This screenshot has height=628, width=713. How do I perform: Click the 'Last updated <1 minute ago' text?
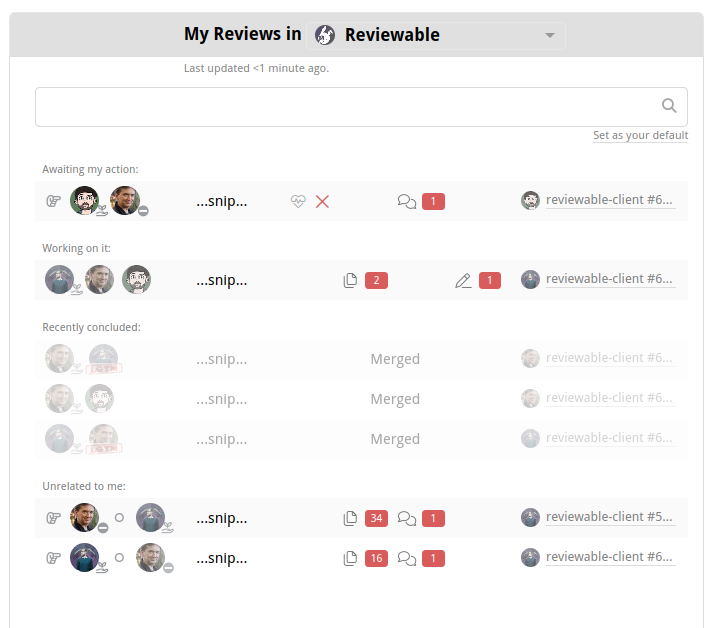point(256,68)
